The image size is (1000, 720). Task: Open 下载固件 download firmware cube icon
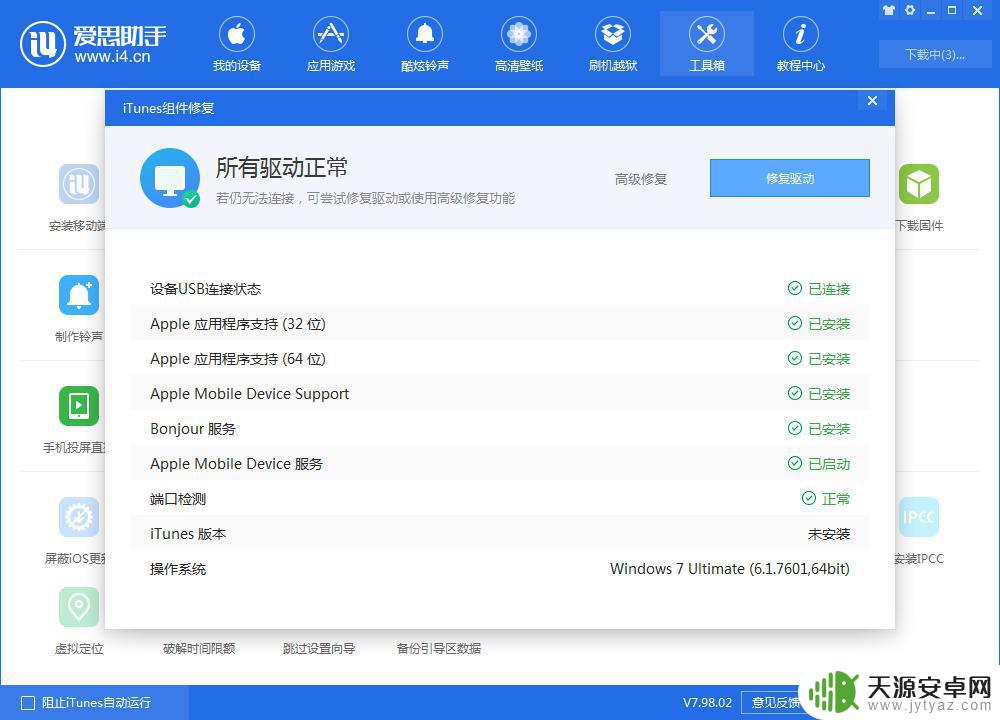coord(919,184)
